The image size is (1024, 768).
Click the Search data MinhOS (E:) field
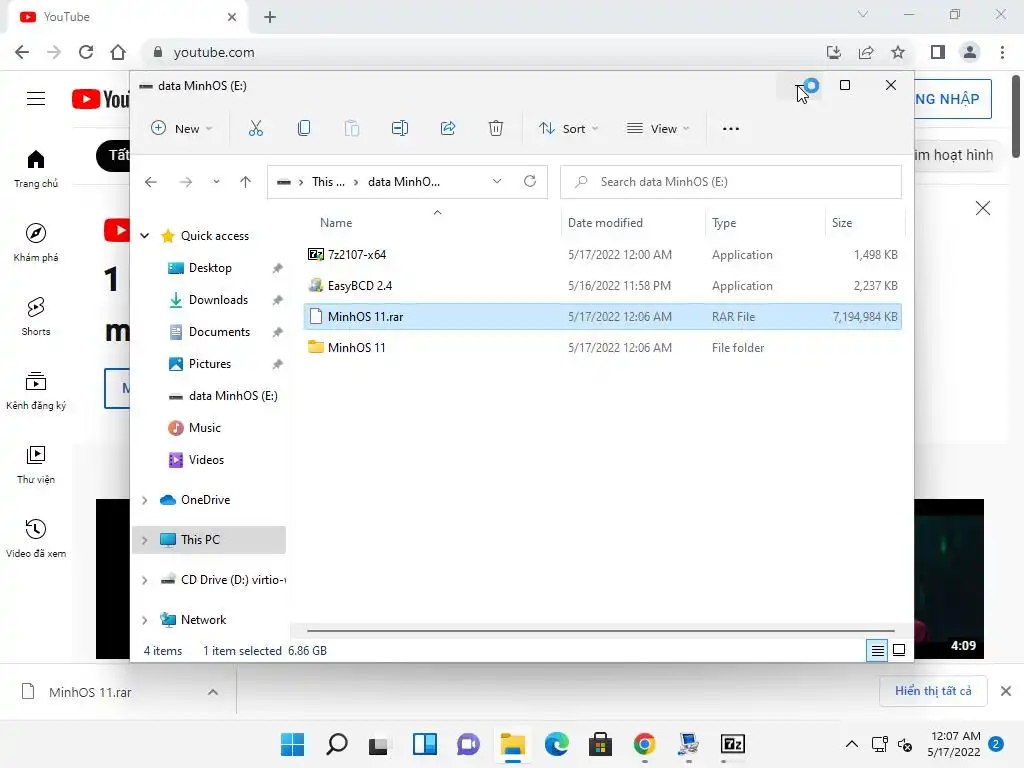[731, 182]
